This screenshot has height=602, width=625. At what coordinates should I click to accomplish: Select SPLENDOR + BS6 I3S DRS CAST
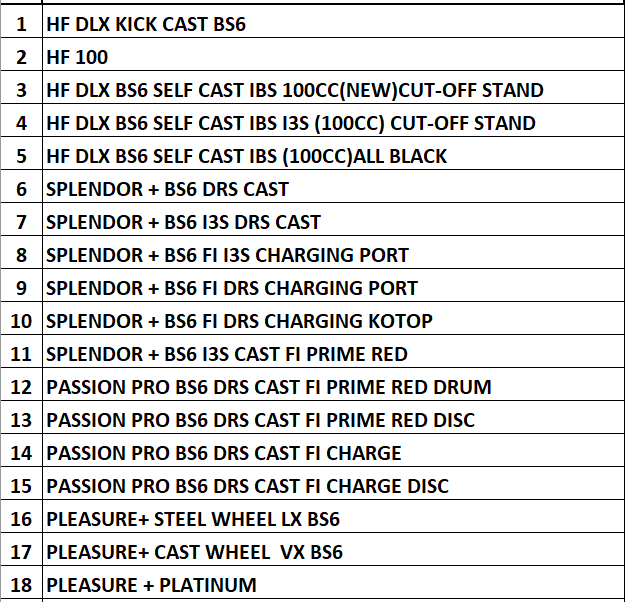(x=183, y=222)
